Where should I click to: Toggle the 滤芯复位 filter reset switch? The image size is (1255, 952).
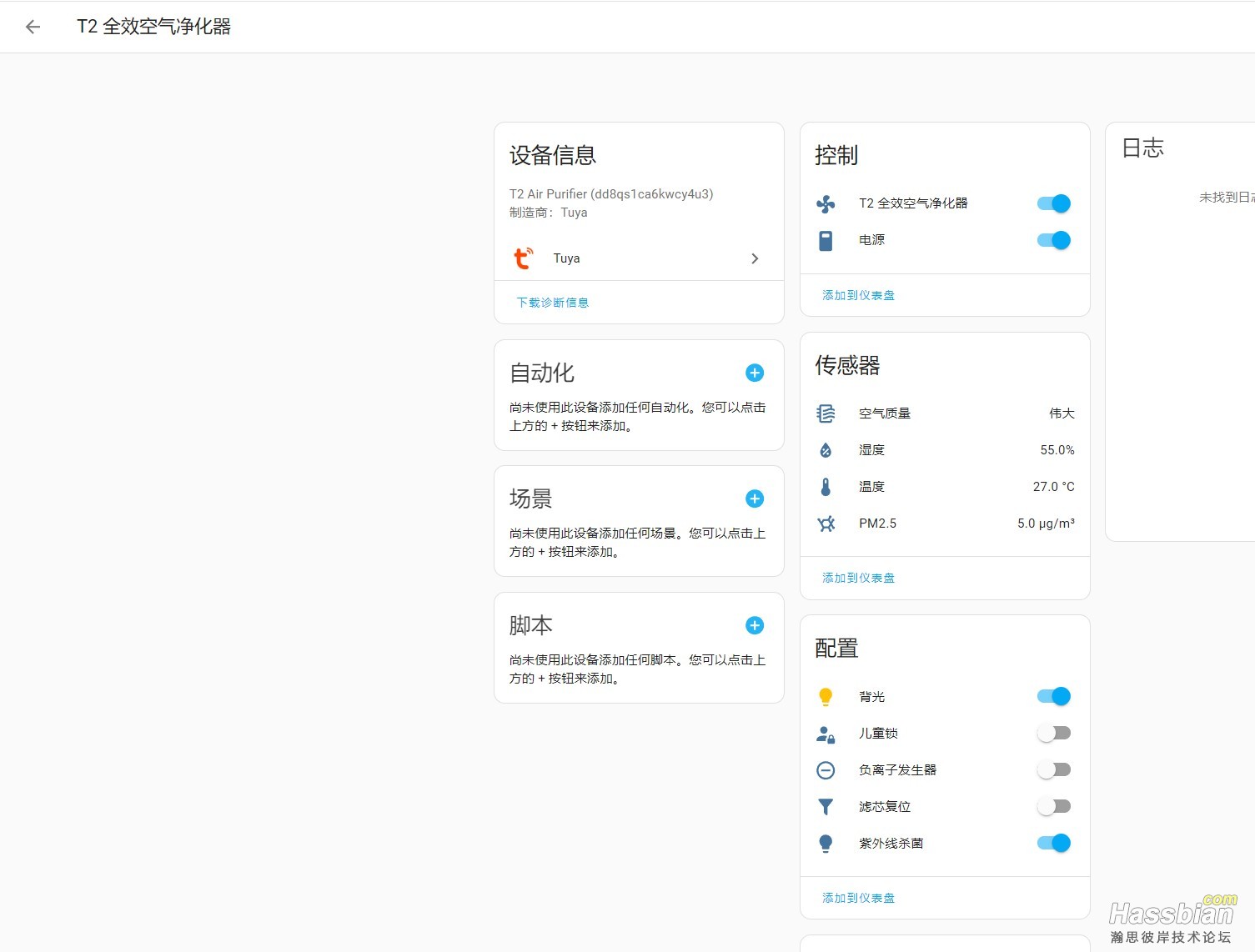click(1054, 806)
